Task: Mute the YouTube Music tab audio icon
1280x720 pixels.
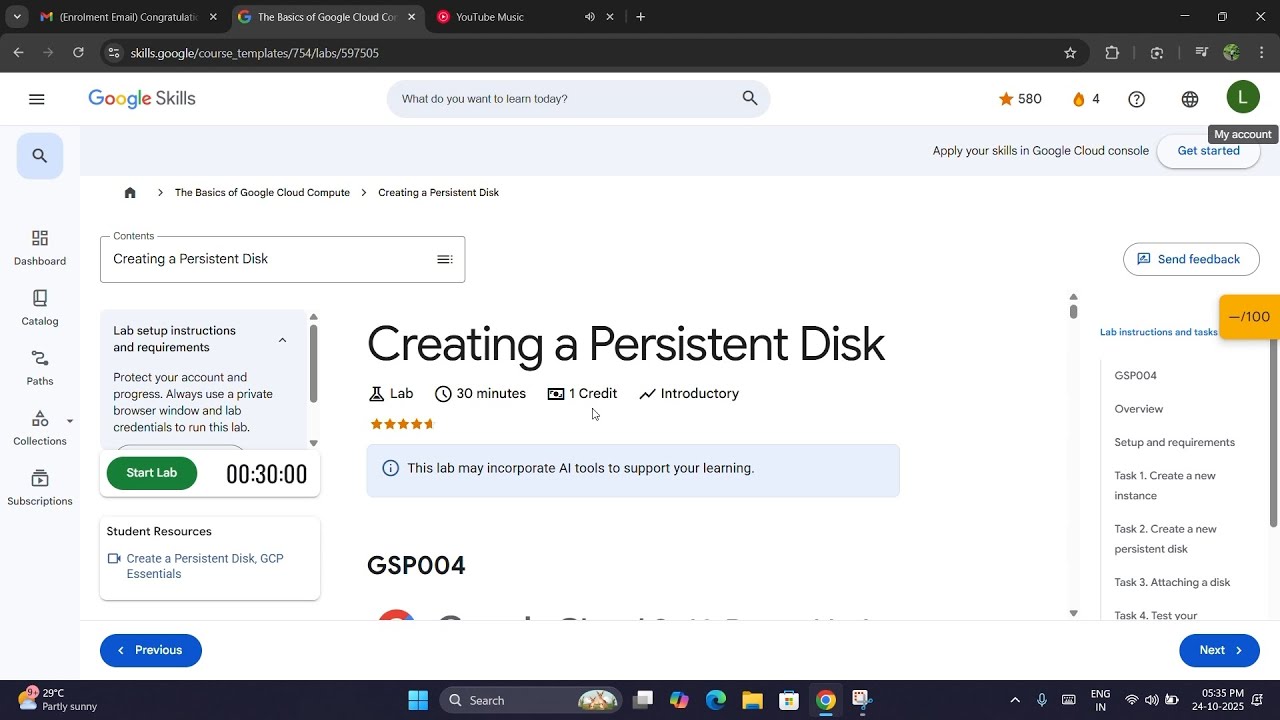Action: pos(589,17)
